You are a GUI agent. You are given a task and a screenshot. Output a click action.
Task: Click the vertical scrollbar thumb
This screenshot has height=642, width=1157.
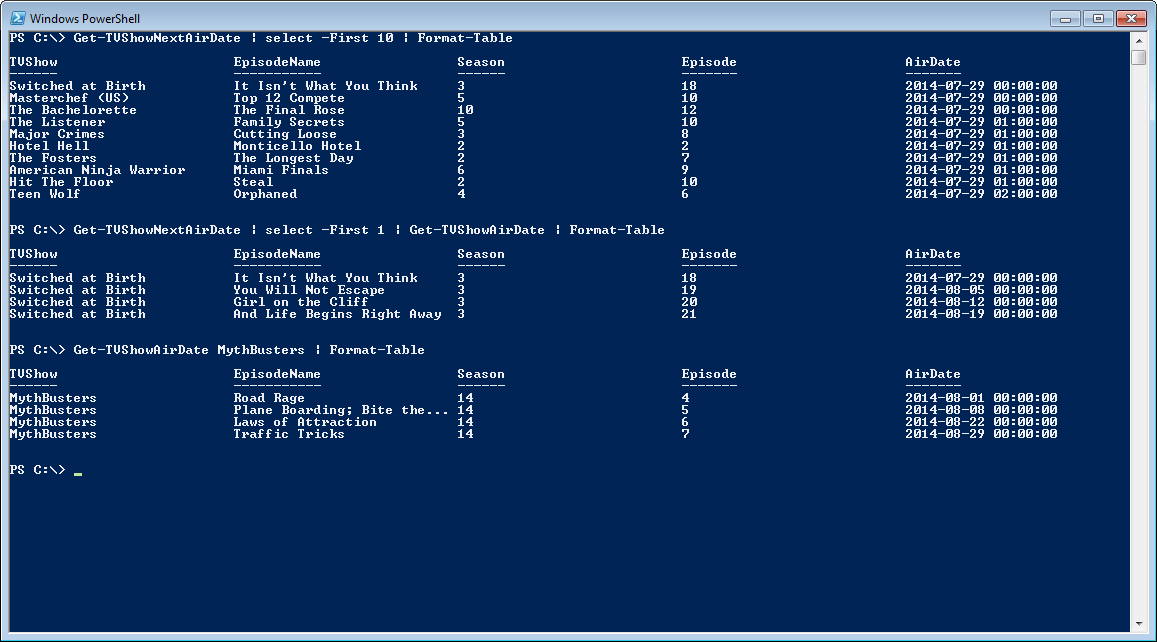click(1139, 57)
